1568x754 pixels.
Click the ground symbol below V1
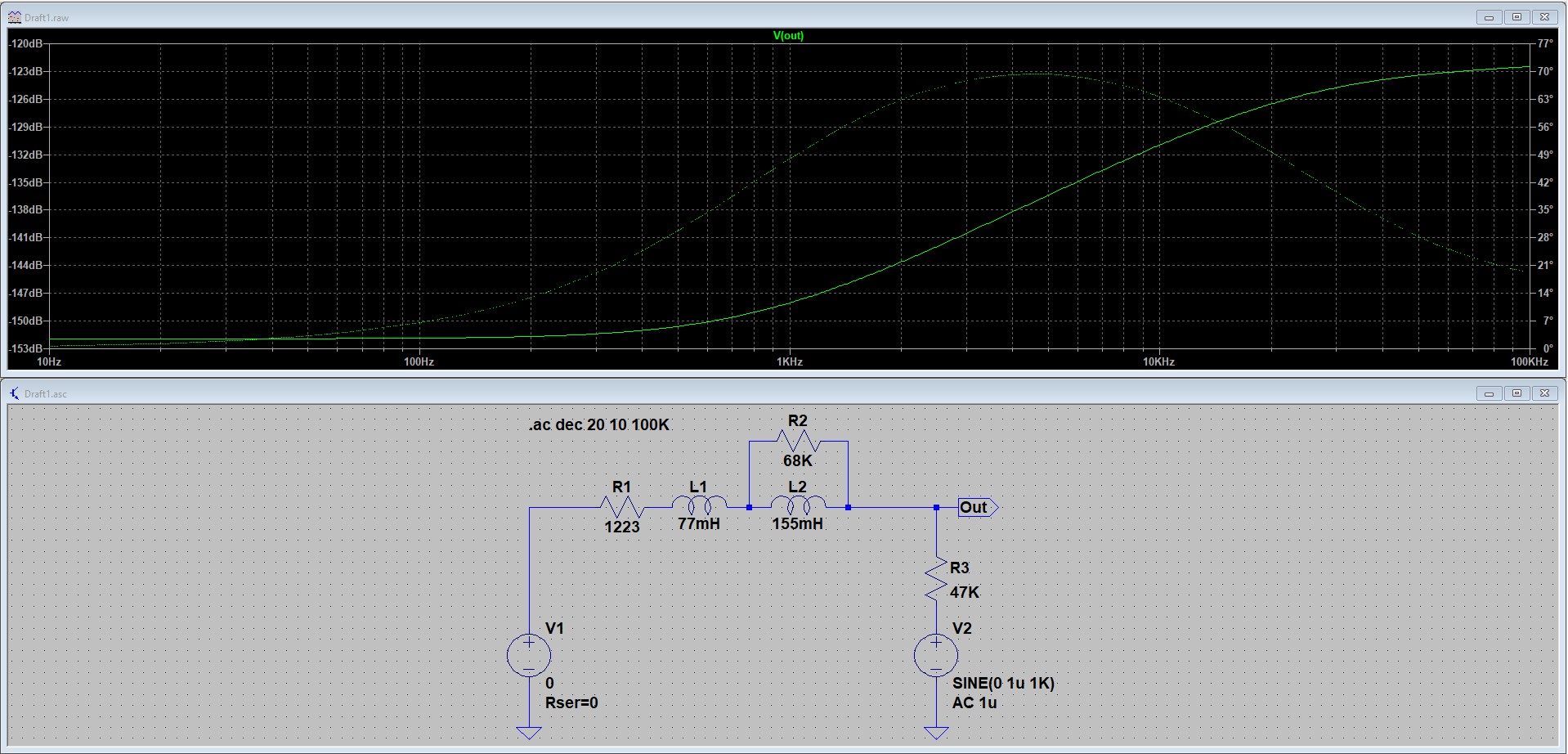529,732
